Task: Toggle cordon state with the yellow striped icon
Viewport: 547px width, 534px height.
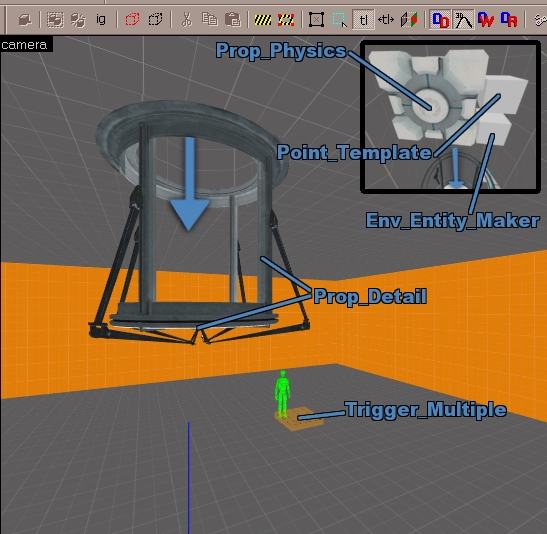Action: tap(263, 20)
